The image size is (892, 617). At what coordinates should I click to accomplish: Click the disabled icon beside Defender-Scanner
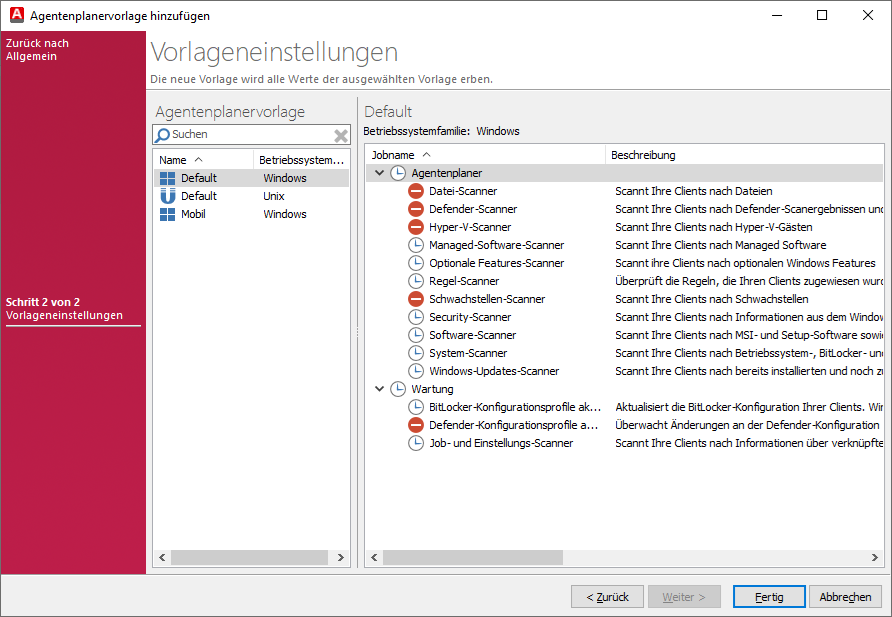pyautogui.click(x=416, y=209)
